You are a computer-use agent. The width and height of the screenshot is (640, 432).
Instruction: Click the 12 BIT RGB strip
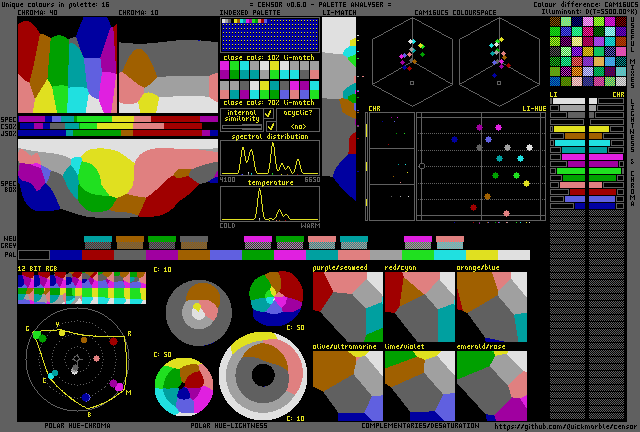pyautogui.click(x=82, y=288)
